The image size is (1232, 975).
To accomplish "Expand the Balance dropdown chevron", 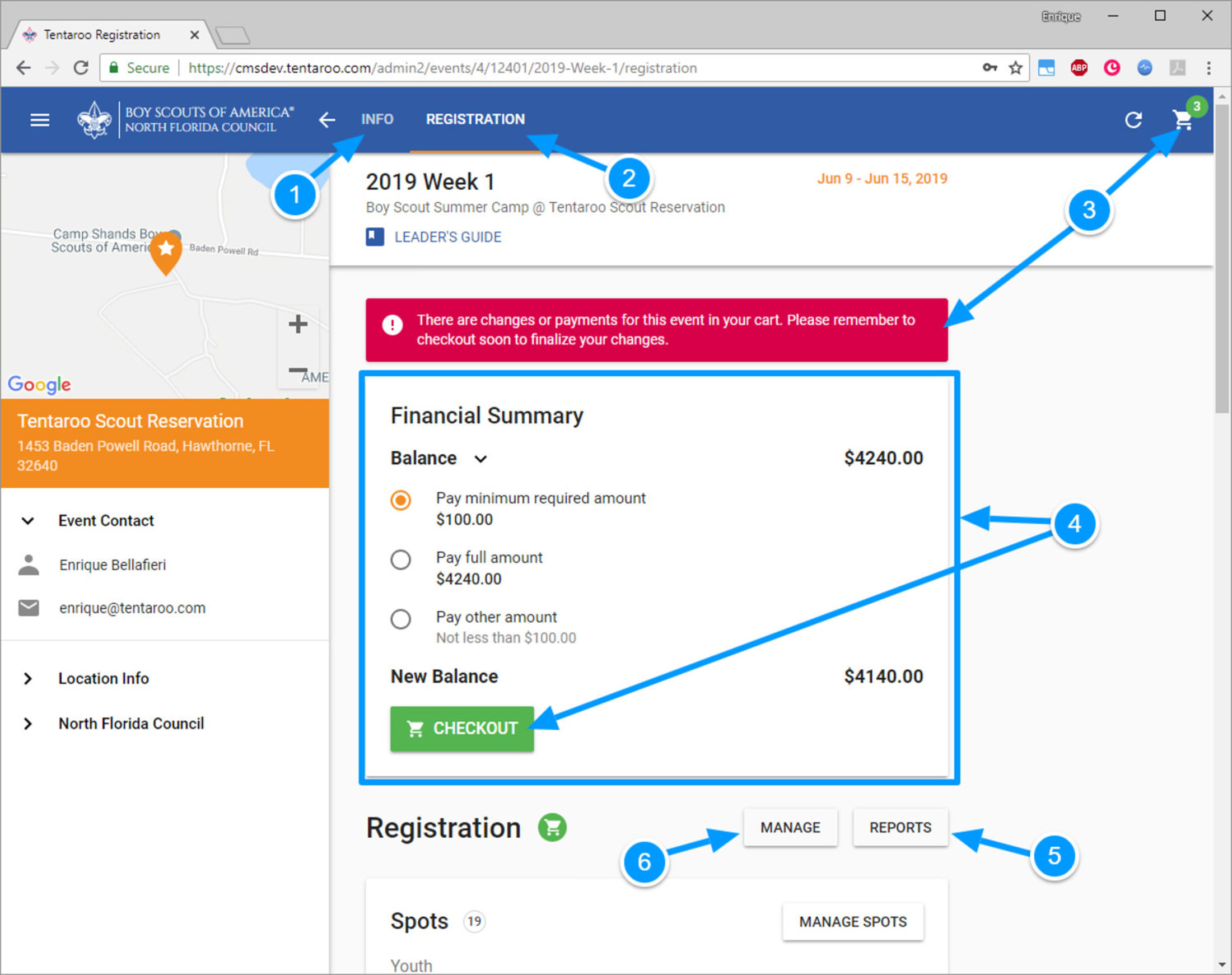I will click(x=480, y=459).
